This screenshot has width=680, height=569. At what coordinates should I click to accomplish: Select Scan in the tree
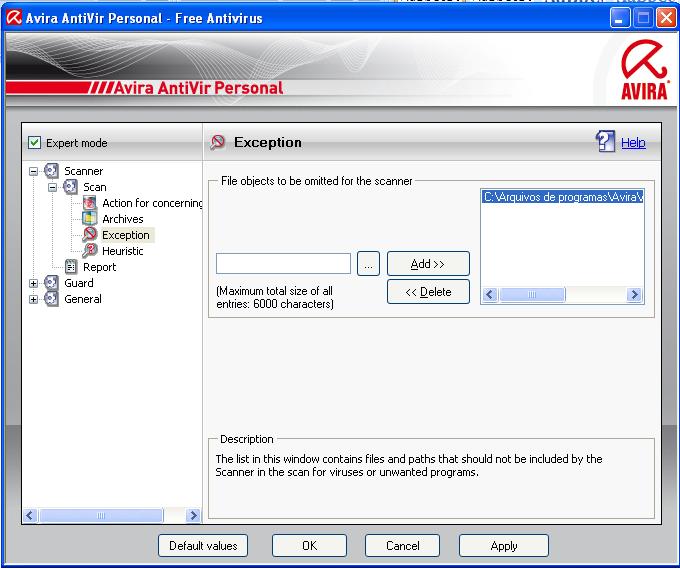(95, 187)
